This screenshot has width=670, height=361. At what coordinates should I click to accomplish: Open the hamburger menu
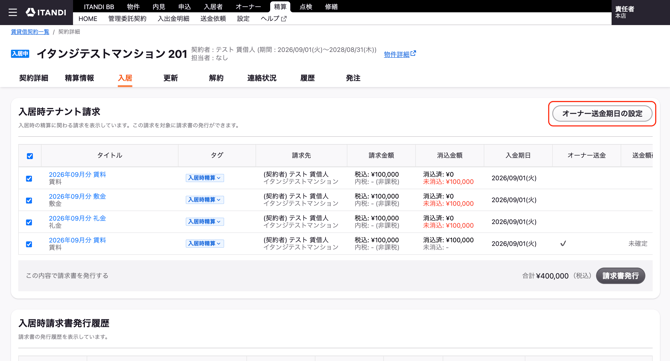[13, 12]
